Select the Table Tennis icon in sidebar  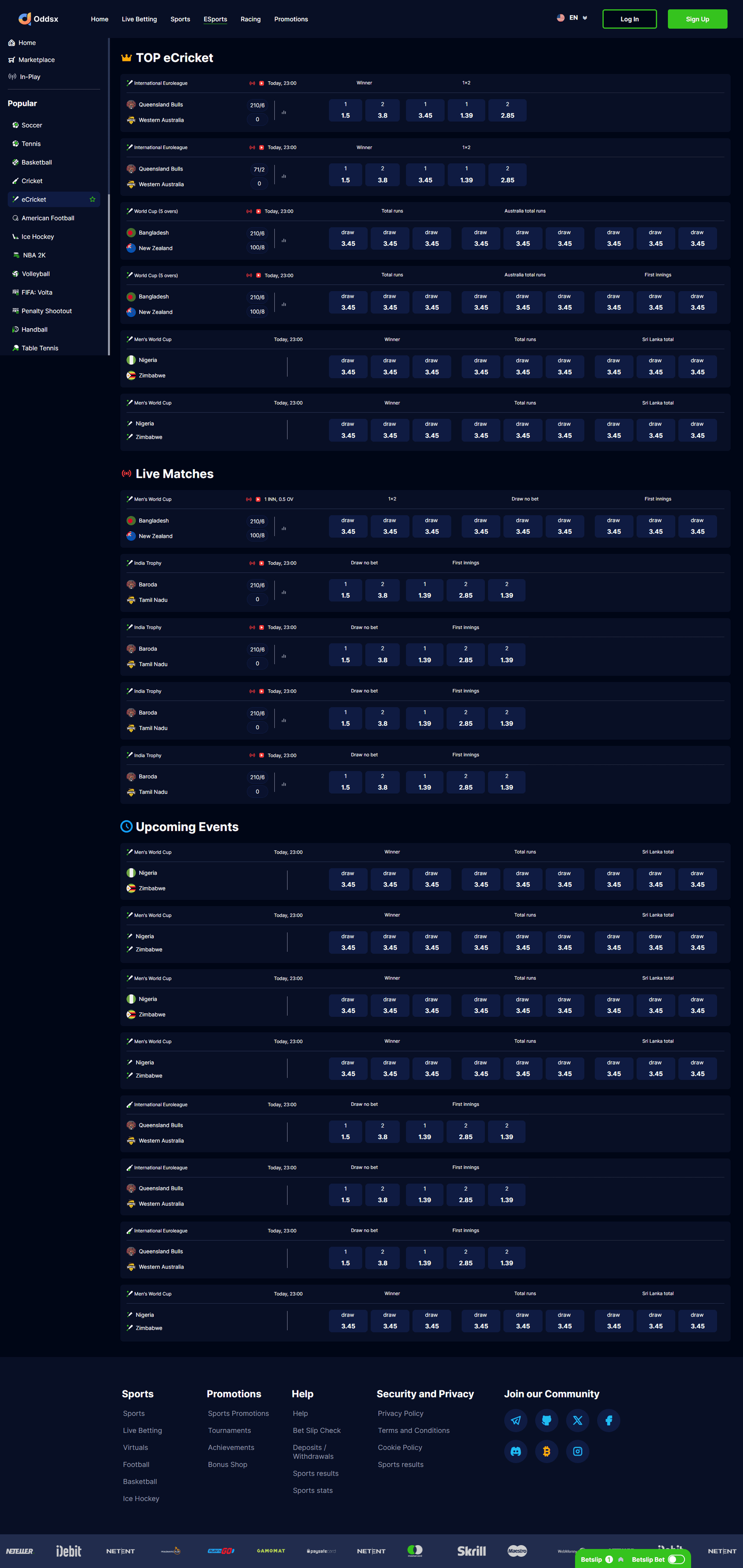[x=15, y=348]
